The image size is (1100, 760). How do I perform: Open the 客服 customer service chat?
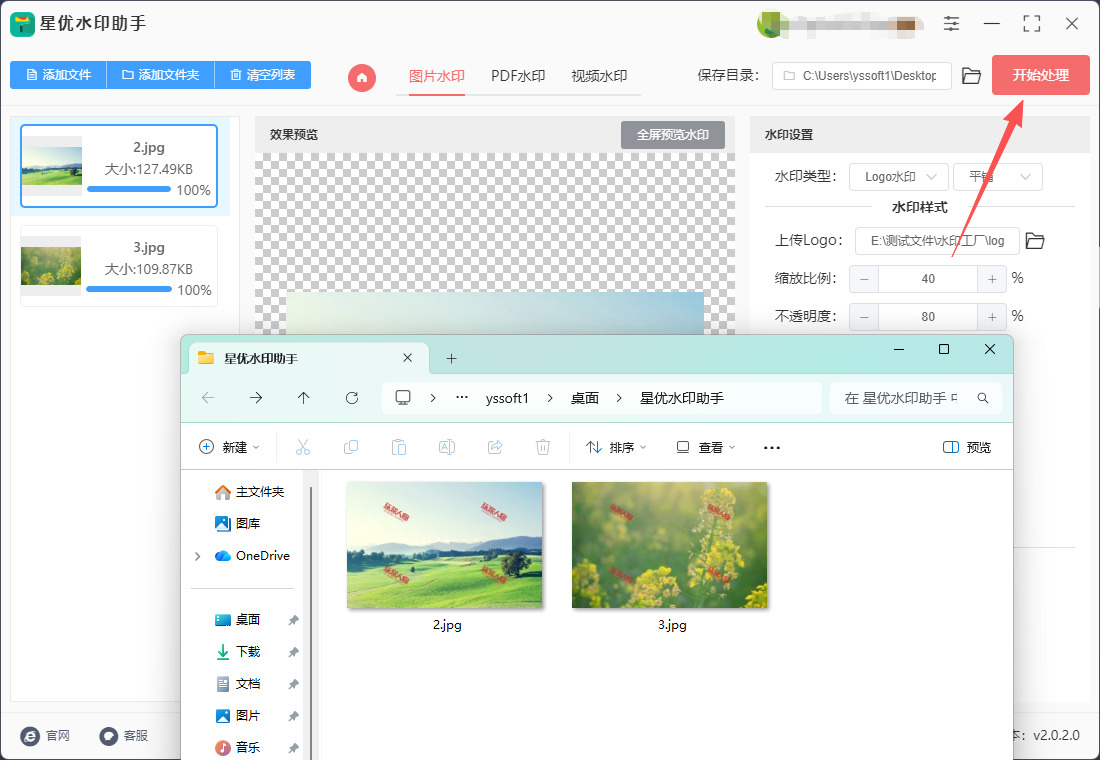[x=109, y=735]
